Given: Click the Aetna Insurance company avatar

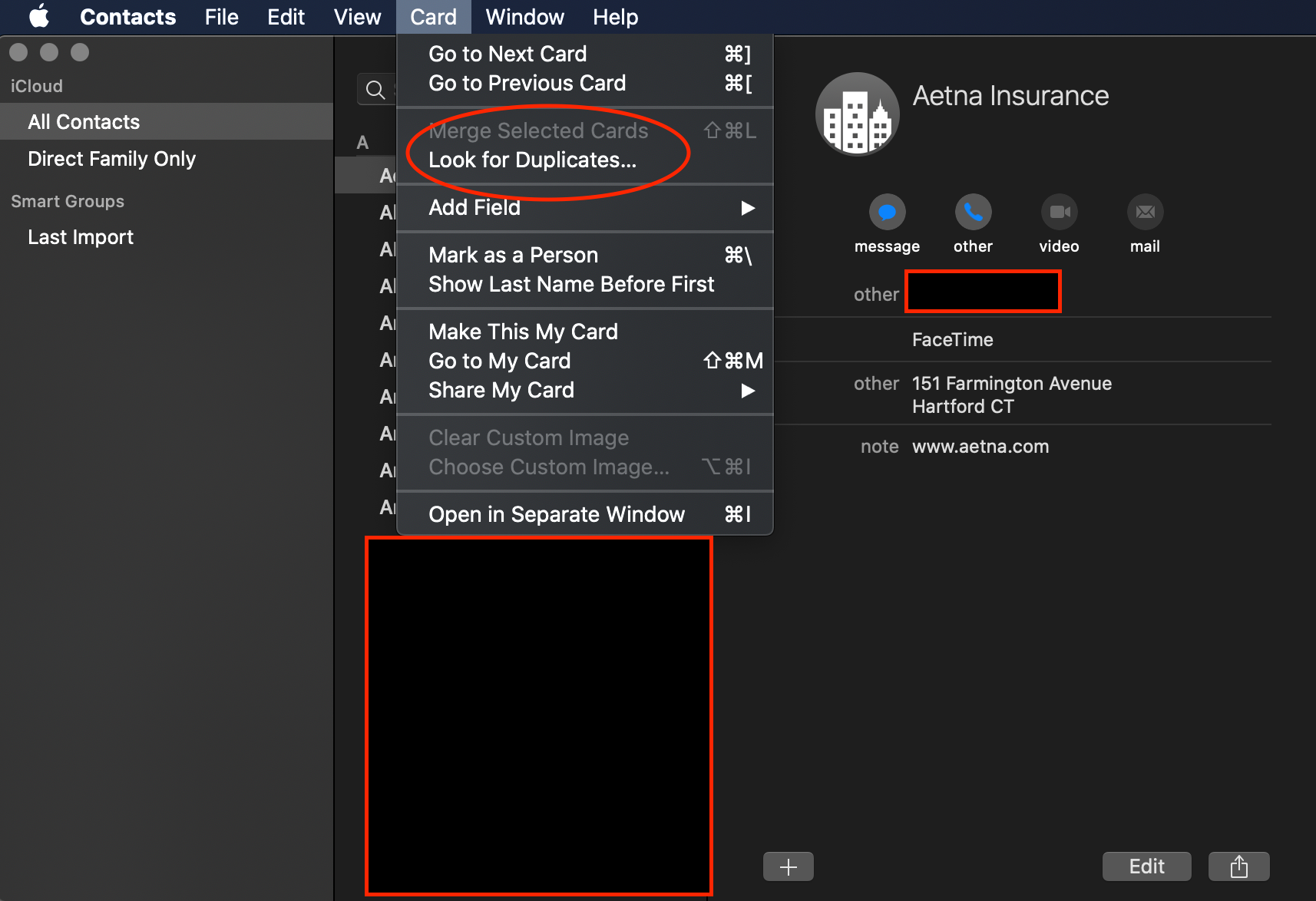Looking at the screenshot, I should click(x=857, y=114).
